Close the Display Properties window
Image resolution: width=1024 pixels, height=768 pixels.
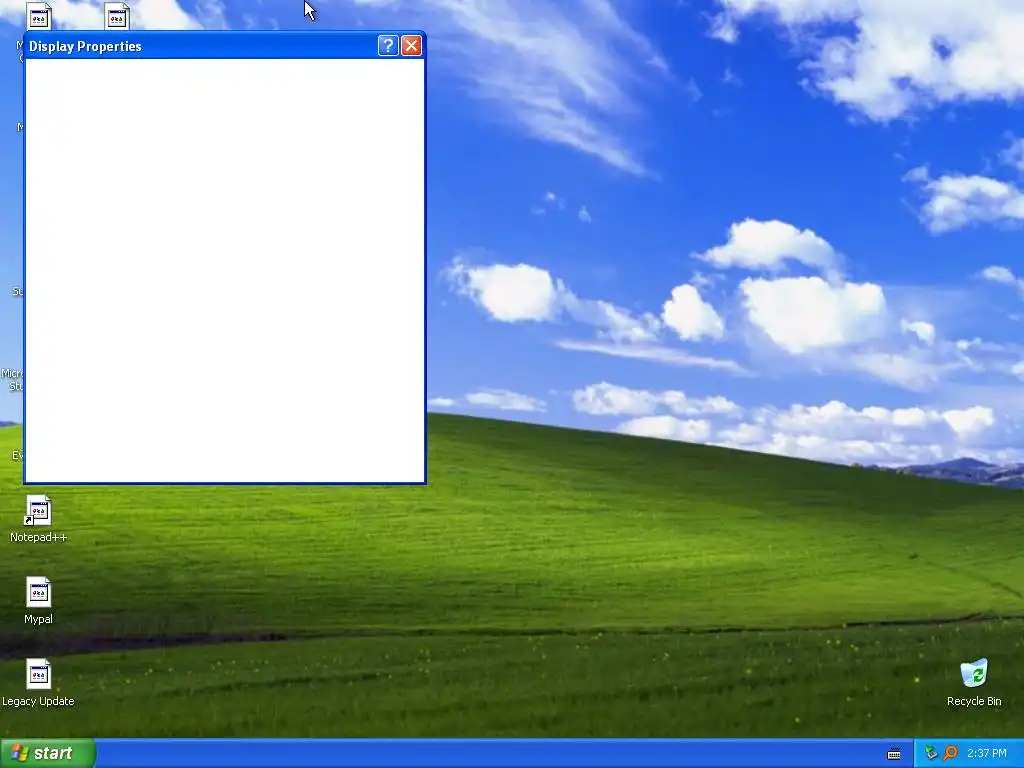click(411, 46)
